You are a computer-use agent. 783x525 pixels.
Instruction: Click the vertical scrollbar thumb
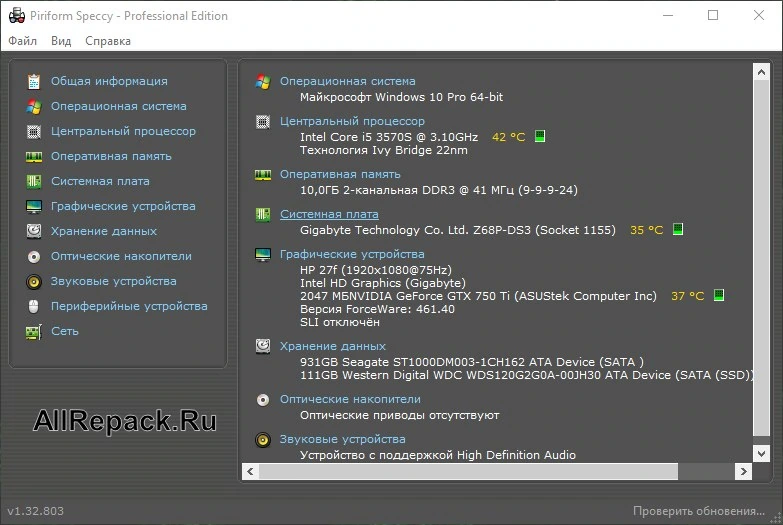coord(761,258)
